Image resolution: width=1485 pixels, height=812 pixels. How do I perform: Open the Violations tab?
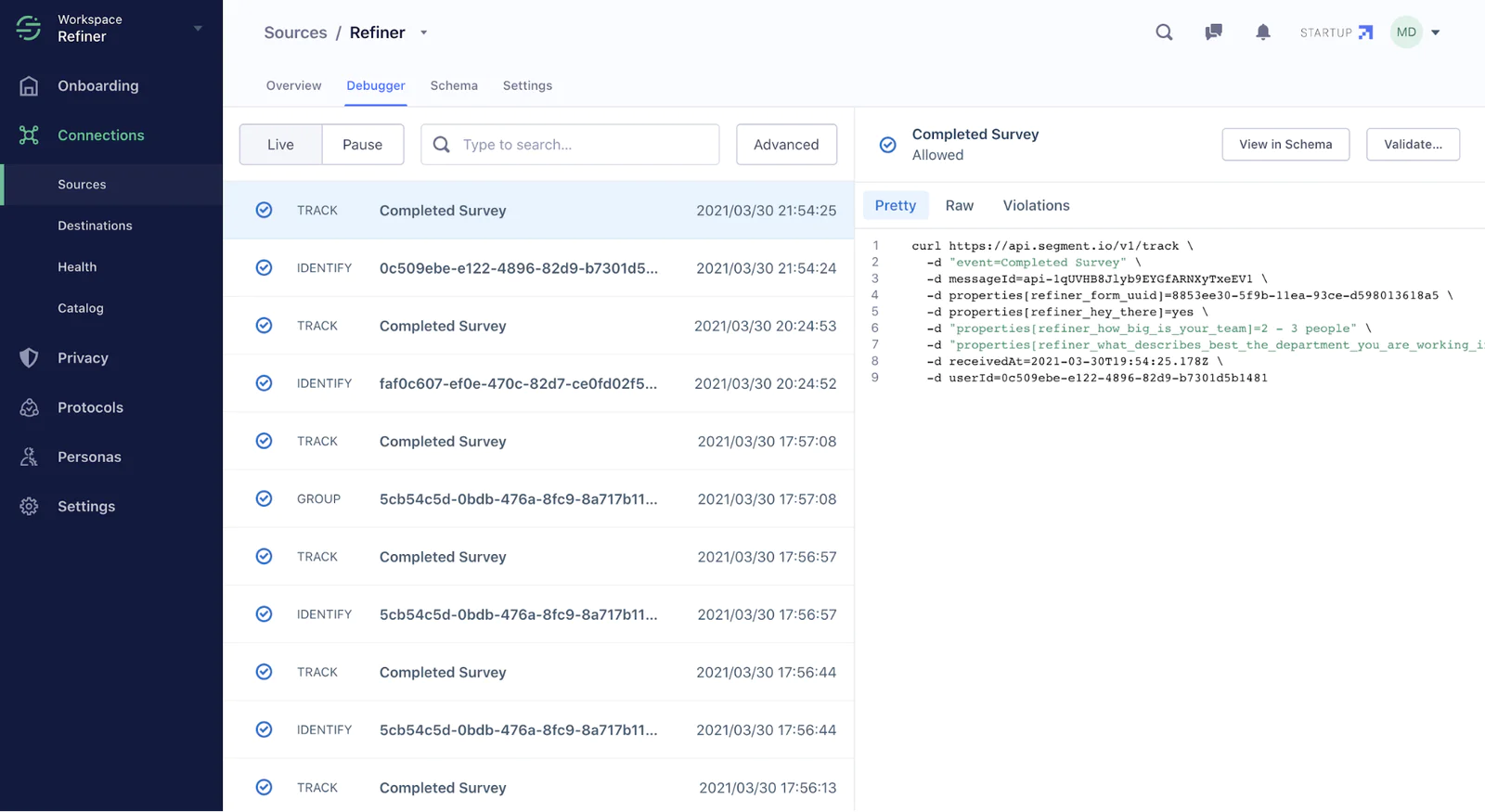1036,205
